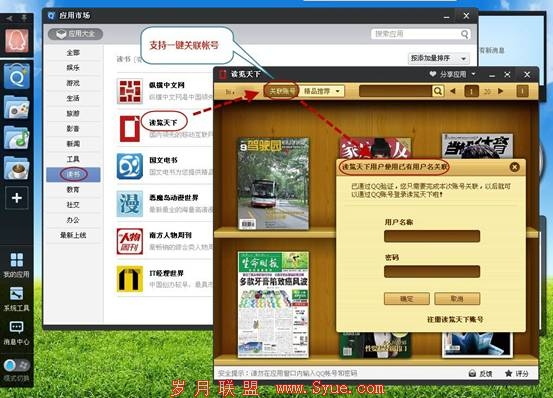This screenshot has width=553, height=398.
Task: Click the 应用大全 button in app market
Action: point(75,34)
